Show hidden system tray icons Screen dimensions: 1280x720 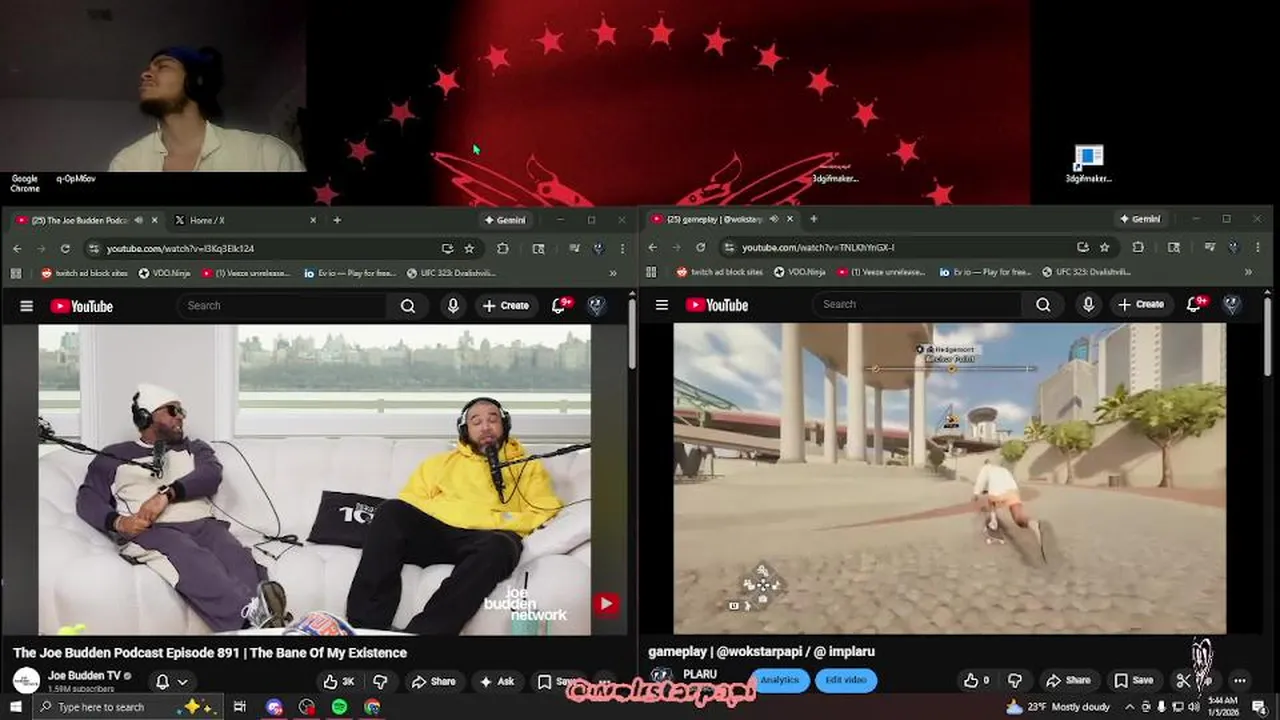(1130, 707)
